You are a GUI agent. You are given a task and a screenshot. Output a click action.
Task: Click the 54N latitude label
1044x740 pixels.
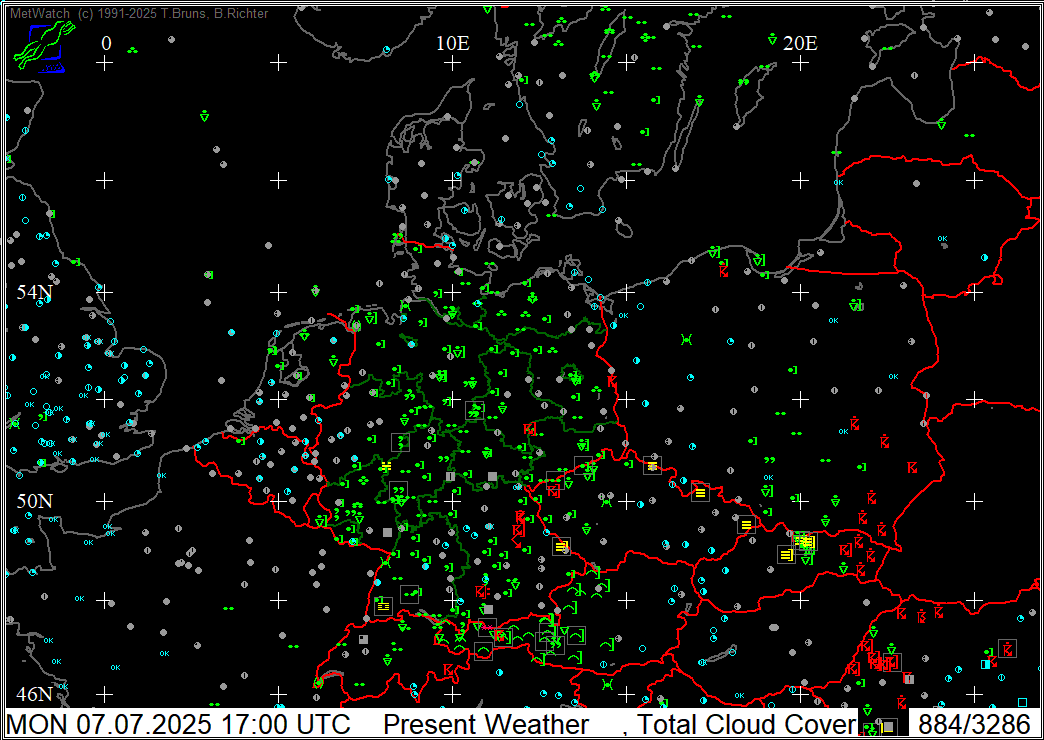pos(35,292)
